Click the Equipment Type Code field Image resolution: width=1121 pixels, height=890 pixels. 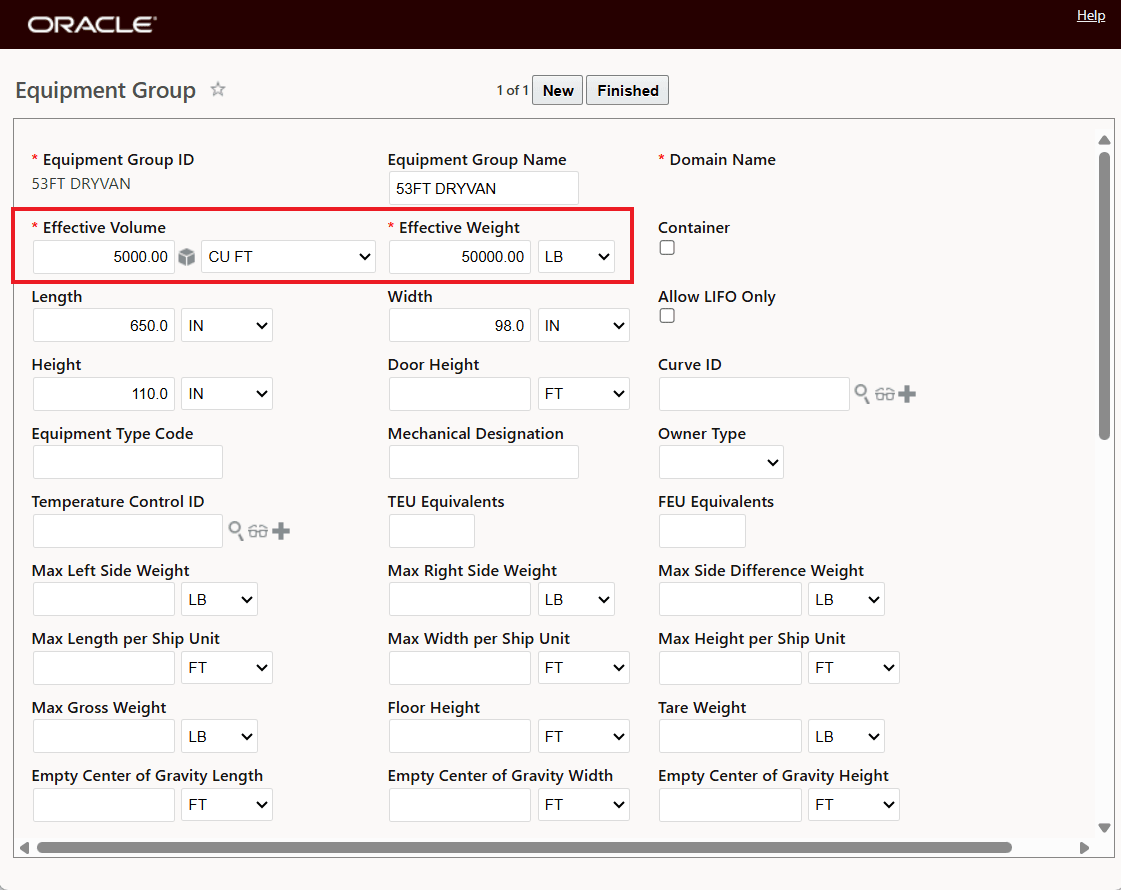click(x=127, y=463)
